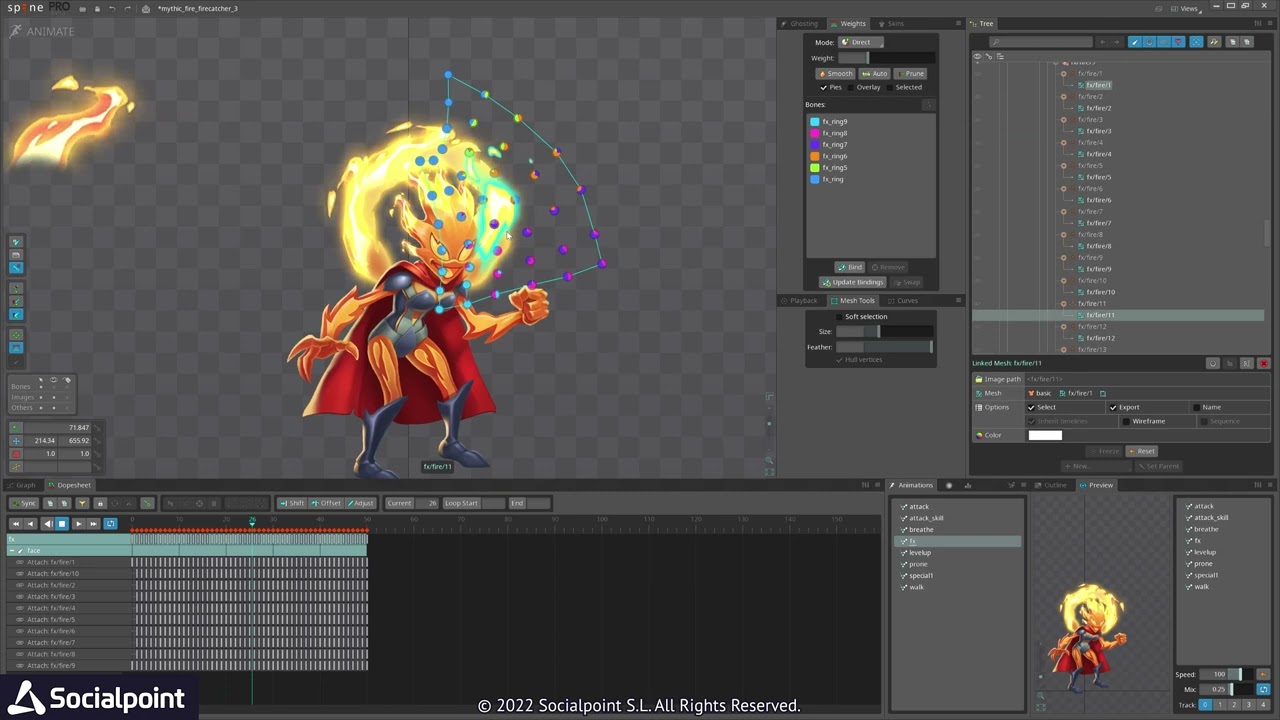Open the Skins tab

892,23
